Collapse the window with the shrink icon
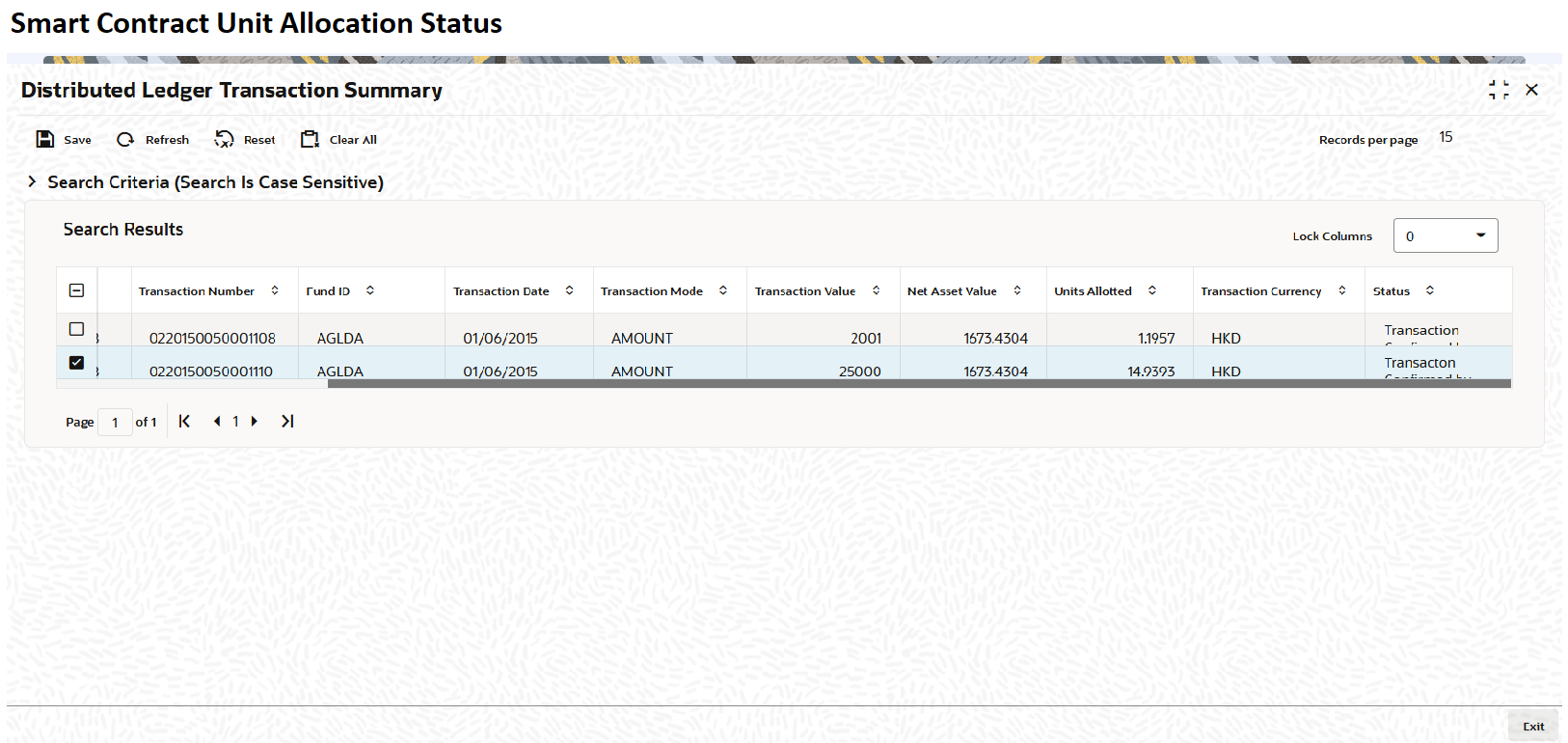Screen dimensions: 1568x743 click(1499, 90)
